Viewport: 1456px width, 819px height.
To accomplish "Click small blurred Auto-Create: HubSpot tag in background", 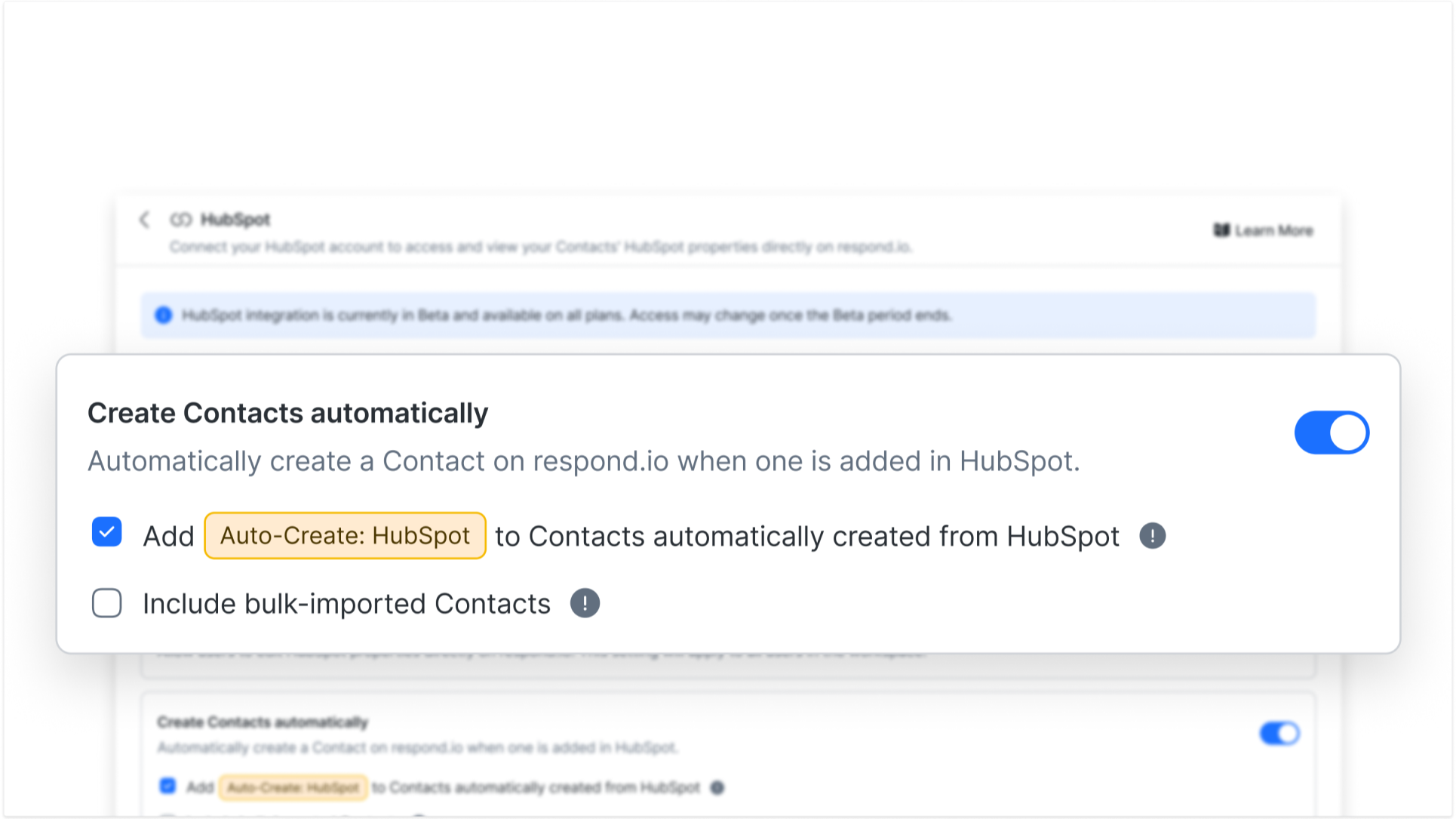I will click(x=293, y=787).
